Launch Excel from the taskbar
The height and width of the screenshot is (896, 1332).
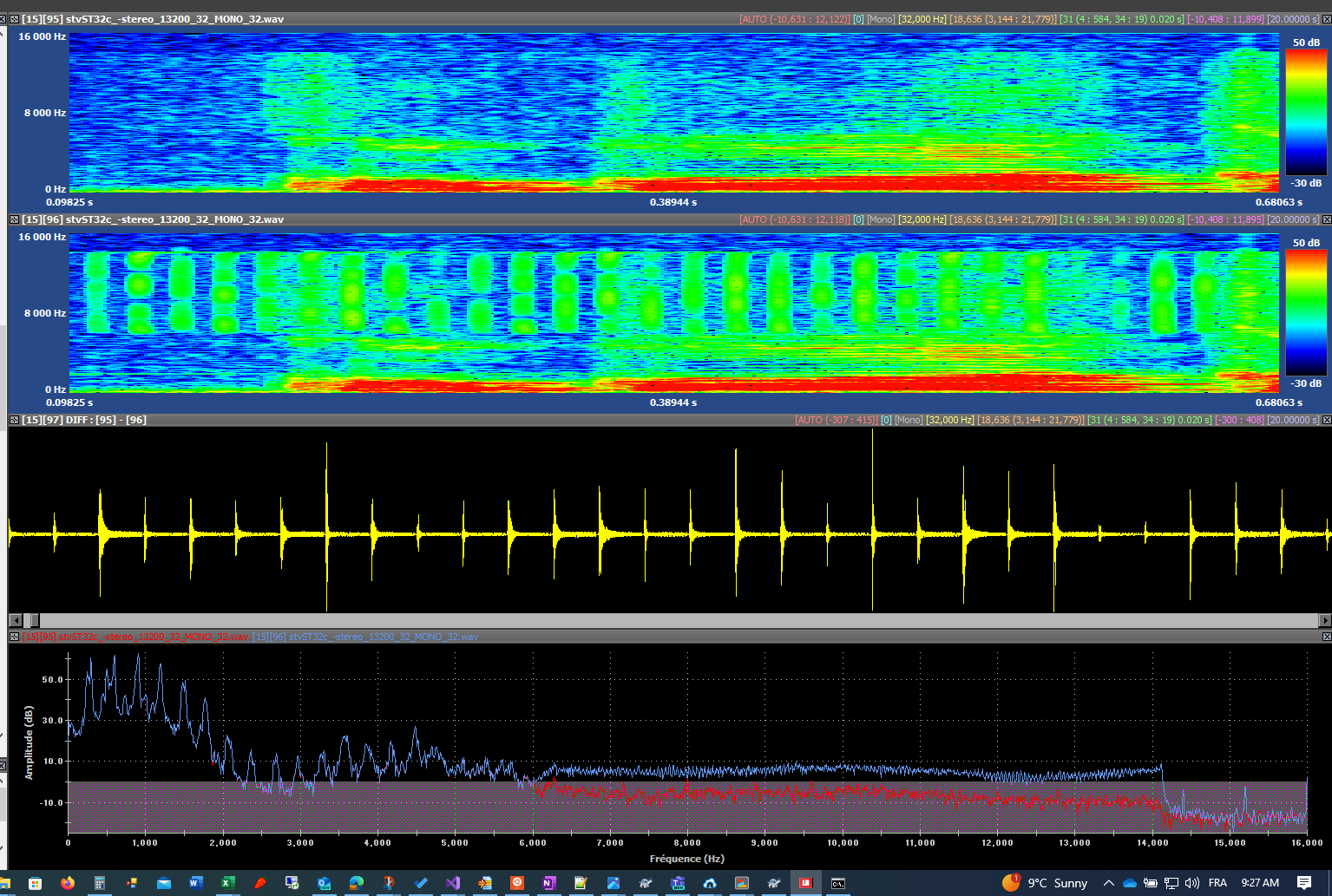[x=227, y=883]
